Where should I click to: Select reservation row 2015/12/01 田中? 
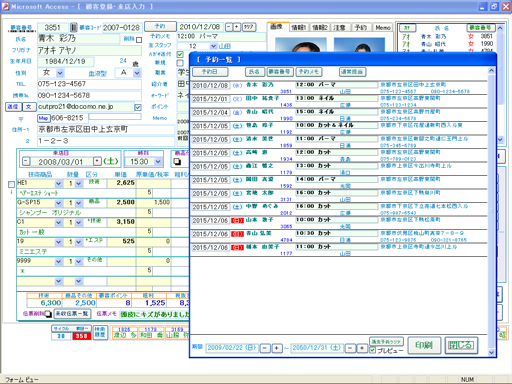[x=338, y=101]
